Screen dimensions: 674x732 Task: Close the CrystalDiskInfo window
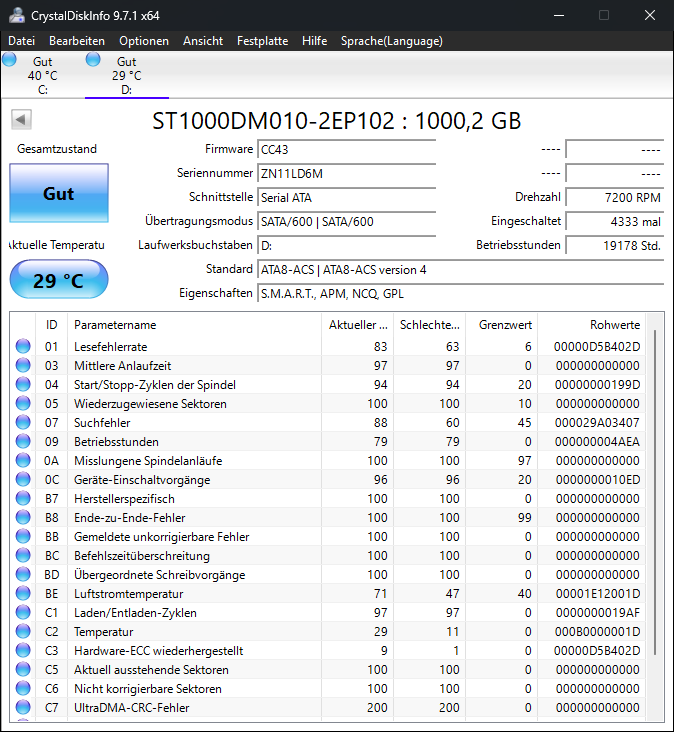[650, 15]
